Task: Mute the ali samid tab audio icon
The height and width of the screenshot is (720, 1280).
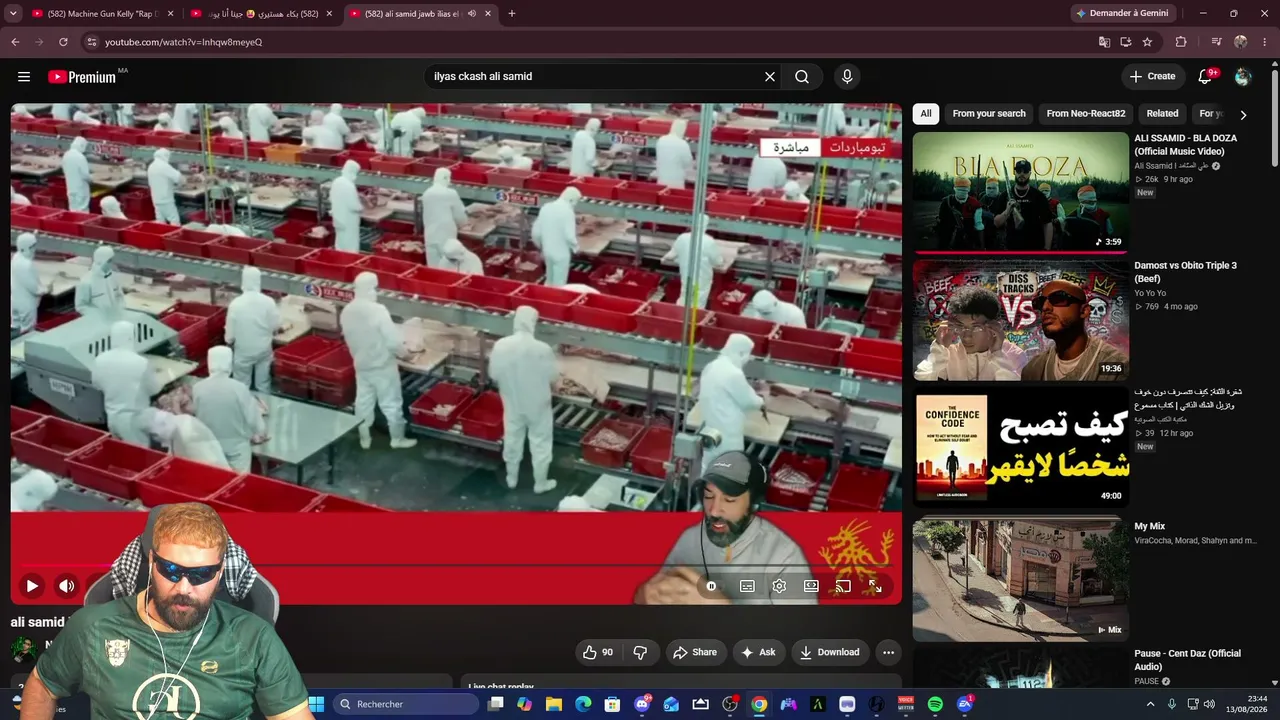Action: click(472, 14)
